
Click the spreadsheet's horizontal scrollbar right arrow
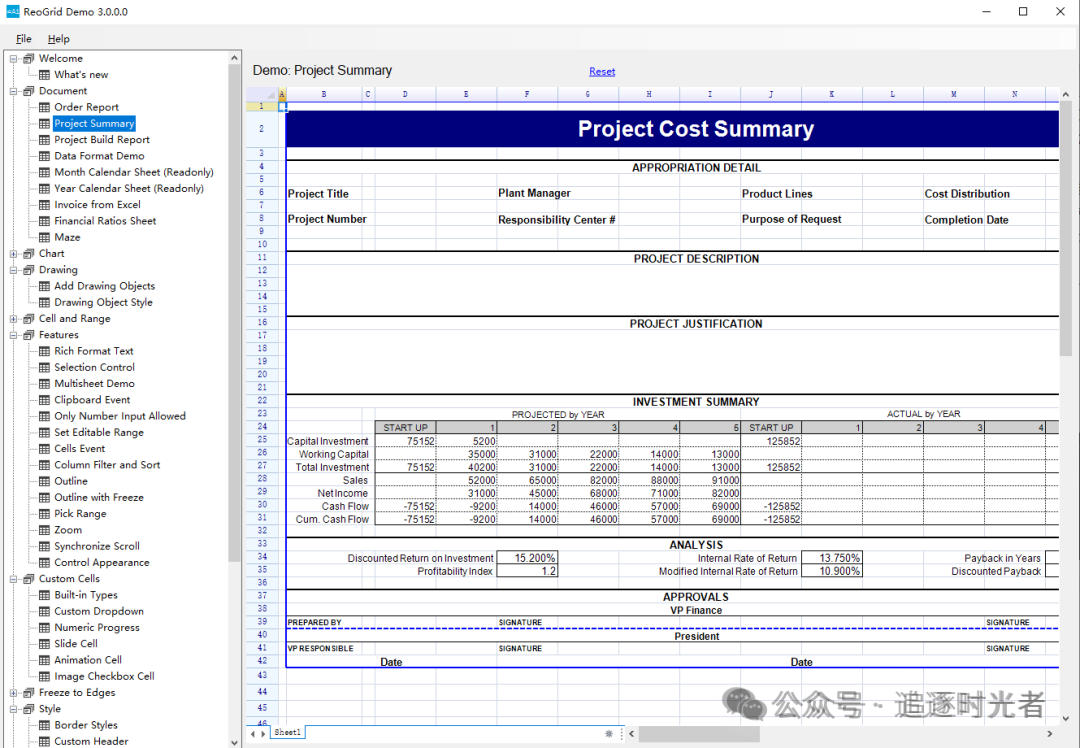1052,733
